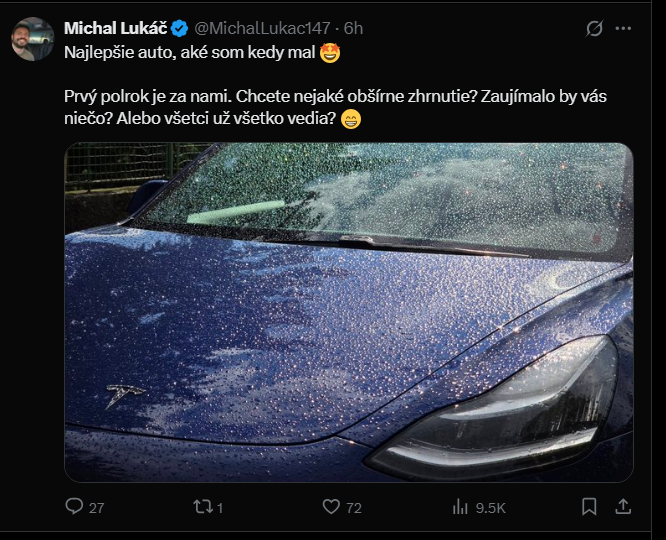Screen dimensions: 666x540
Task: Click the 27 replies count
Action: (96, 508)
